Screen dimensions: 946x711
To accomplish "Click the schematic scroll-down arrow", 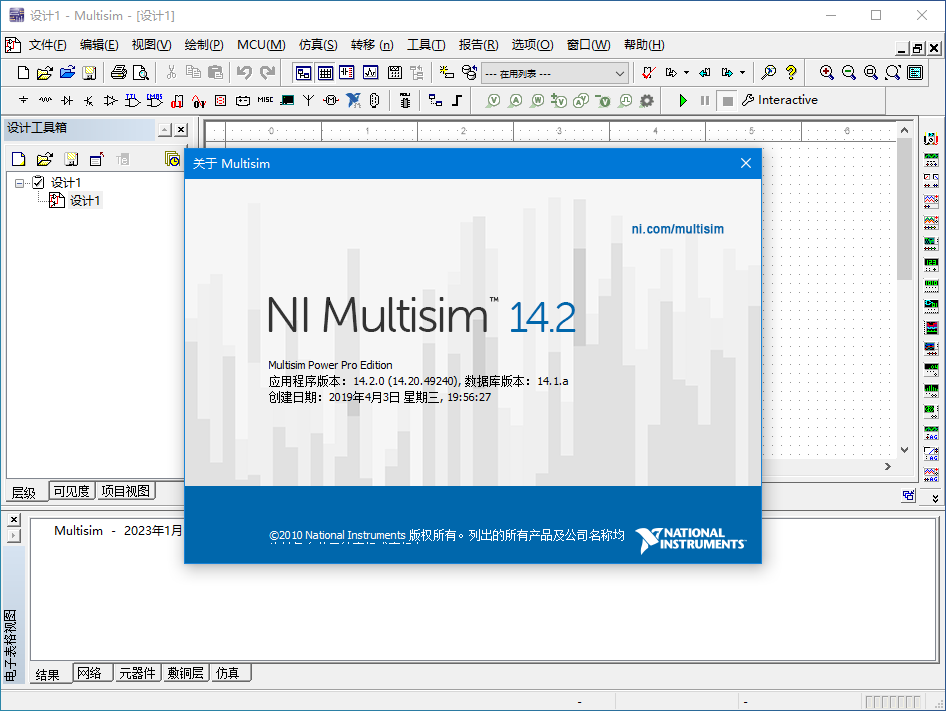I will tap(904, 450).
